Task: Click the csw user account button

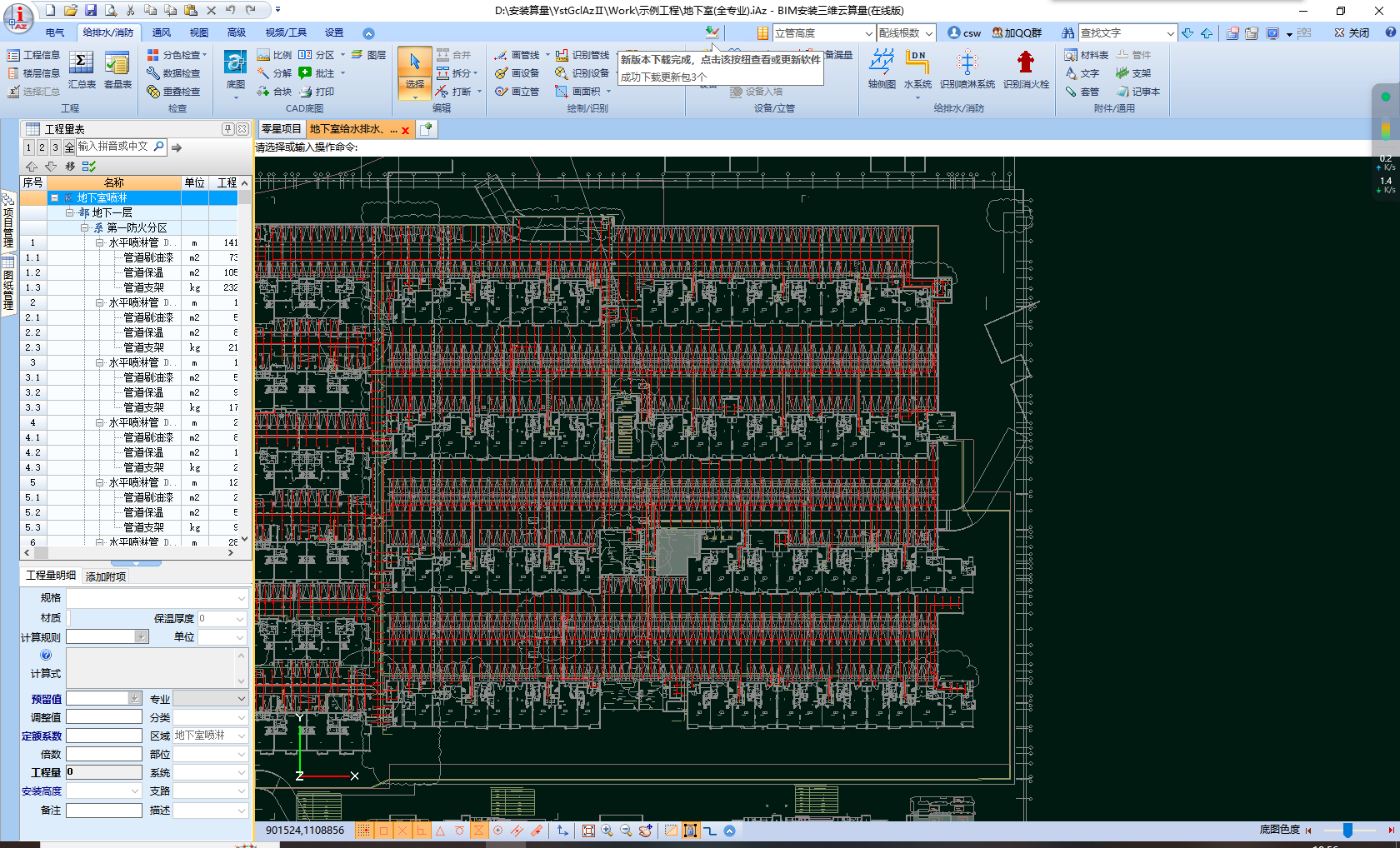Action: [964, 33]
